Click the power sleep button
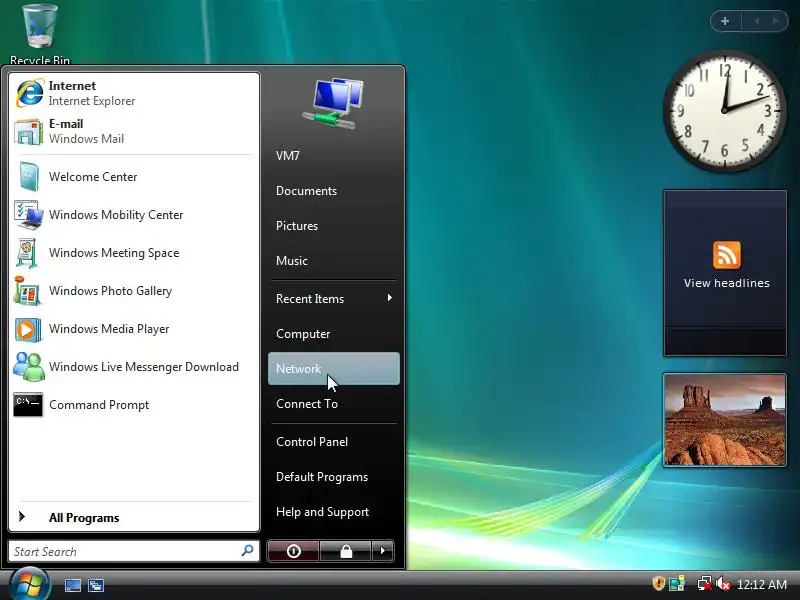The width and height of the screenshot is (800, 600). coord(293,551)
